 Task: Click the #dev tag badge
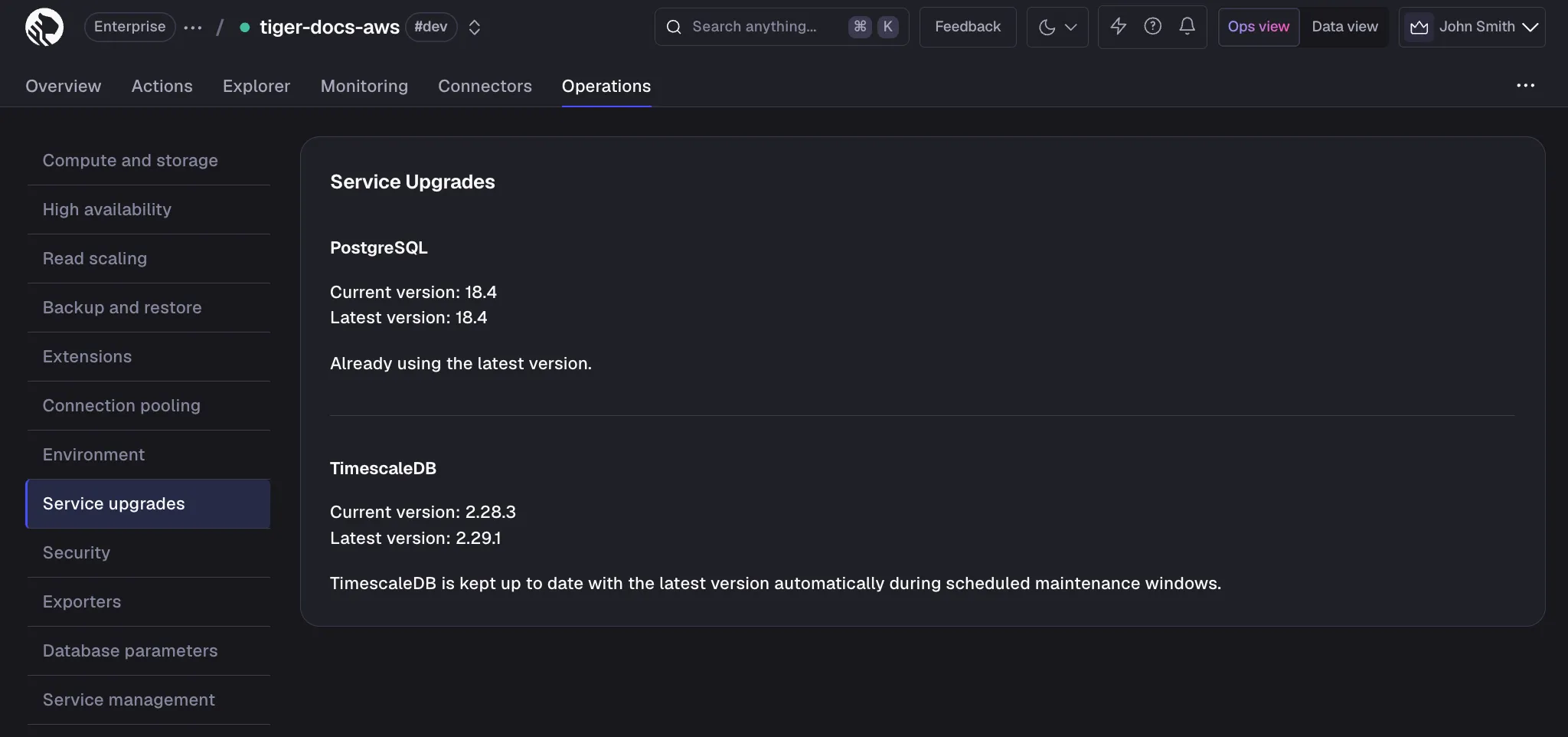(x=431, y=27)
